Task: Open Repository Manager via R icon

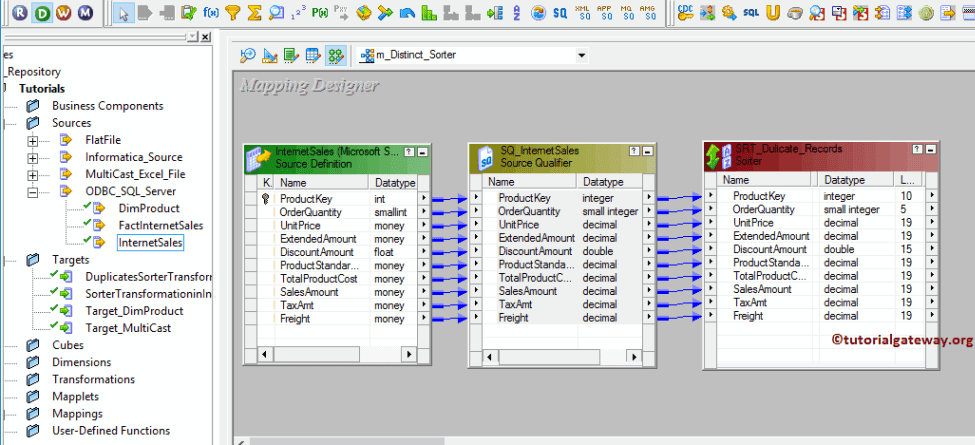Action: pos(20,12)
